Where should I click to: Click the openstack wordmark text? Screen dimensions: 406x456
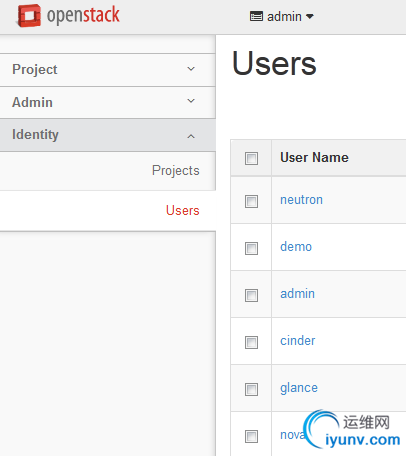coord(83,16)
